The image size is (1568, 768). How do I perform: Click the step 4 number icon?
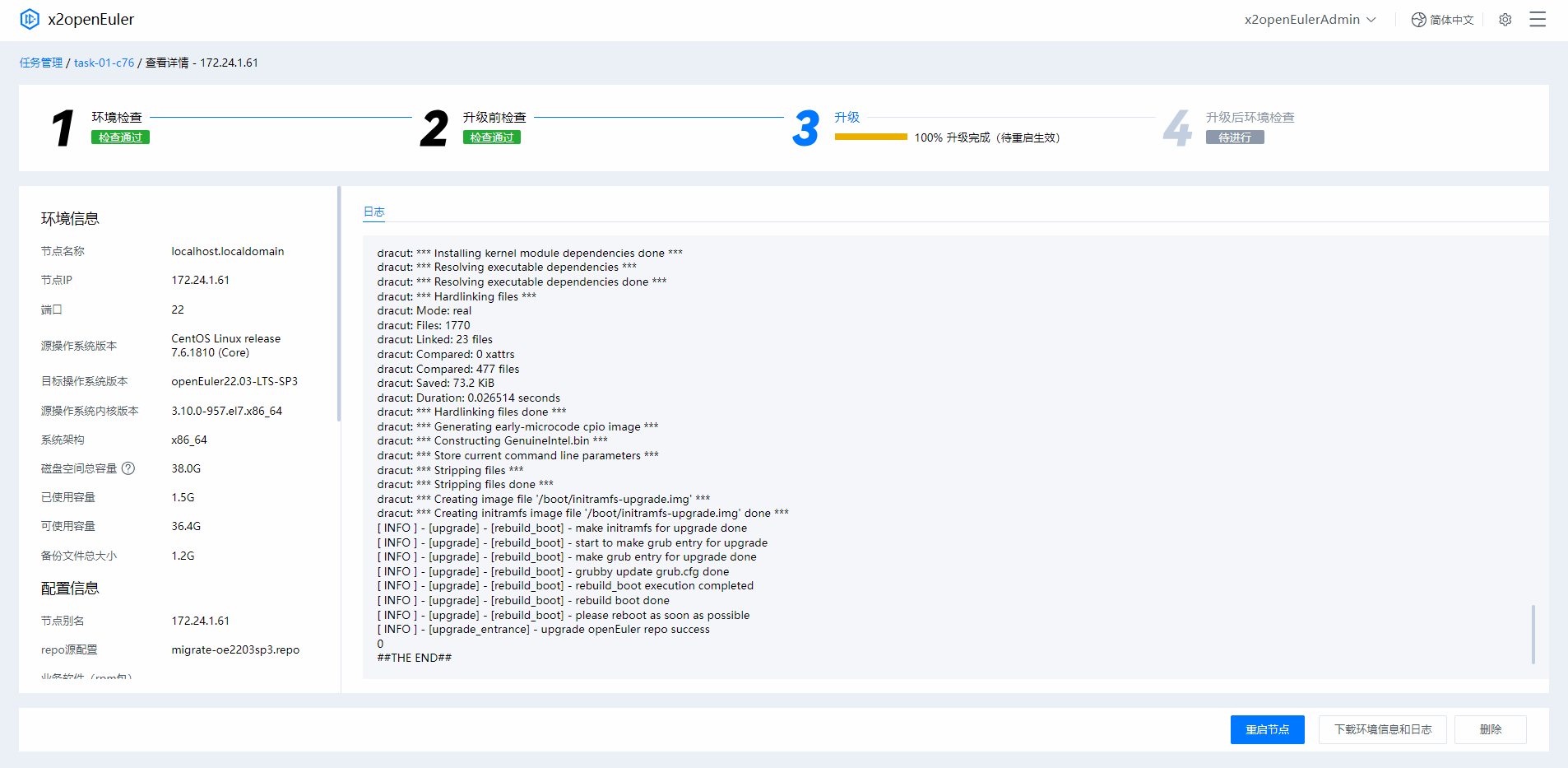(1177, 128)
